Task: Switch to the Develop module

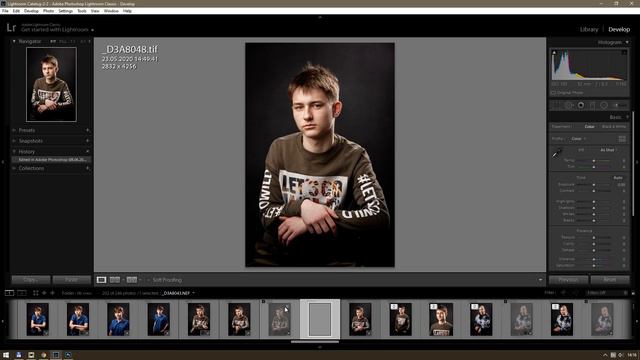Action: click(x=619, y=29)
